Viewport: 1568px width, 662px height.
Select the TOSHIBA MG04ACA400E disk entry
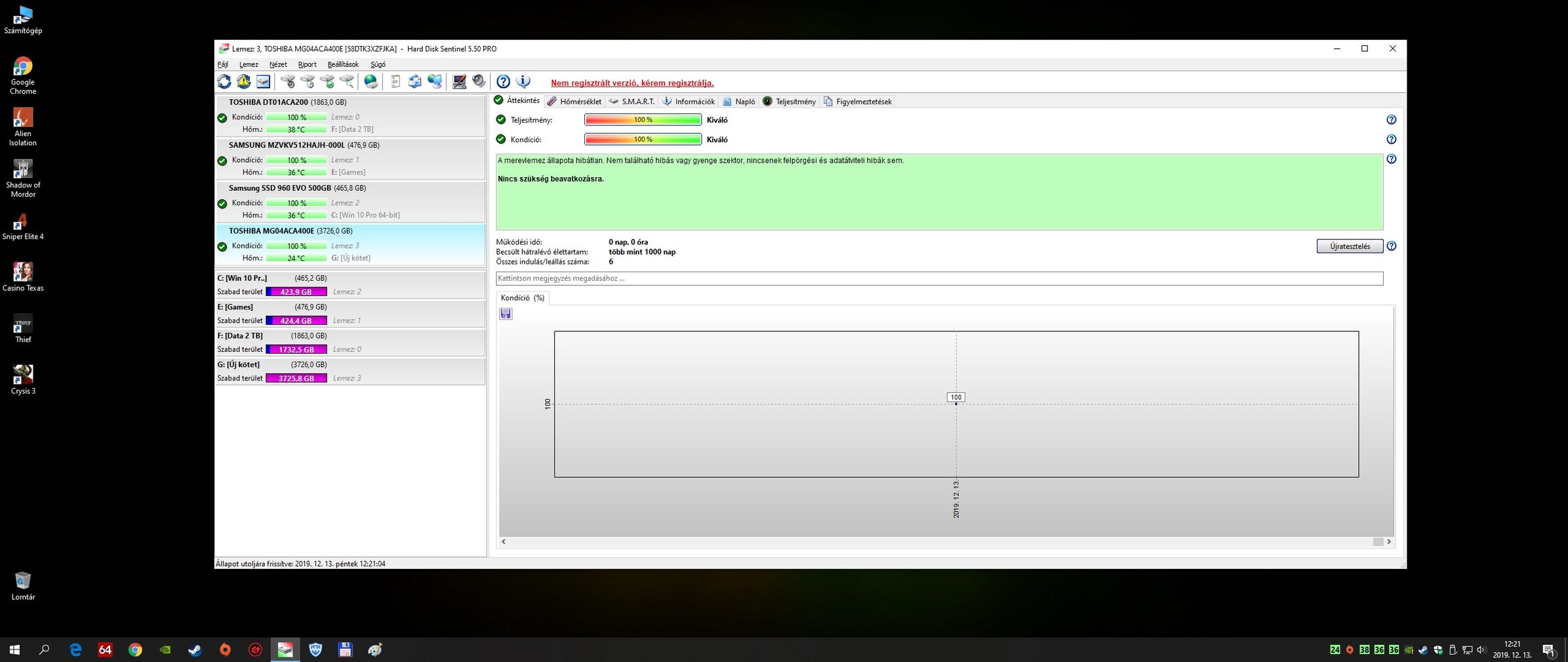(x=350, y=245)
